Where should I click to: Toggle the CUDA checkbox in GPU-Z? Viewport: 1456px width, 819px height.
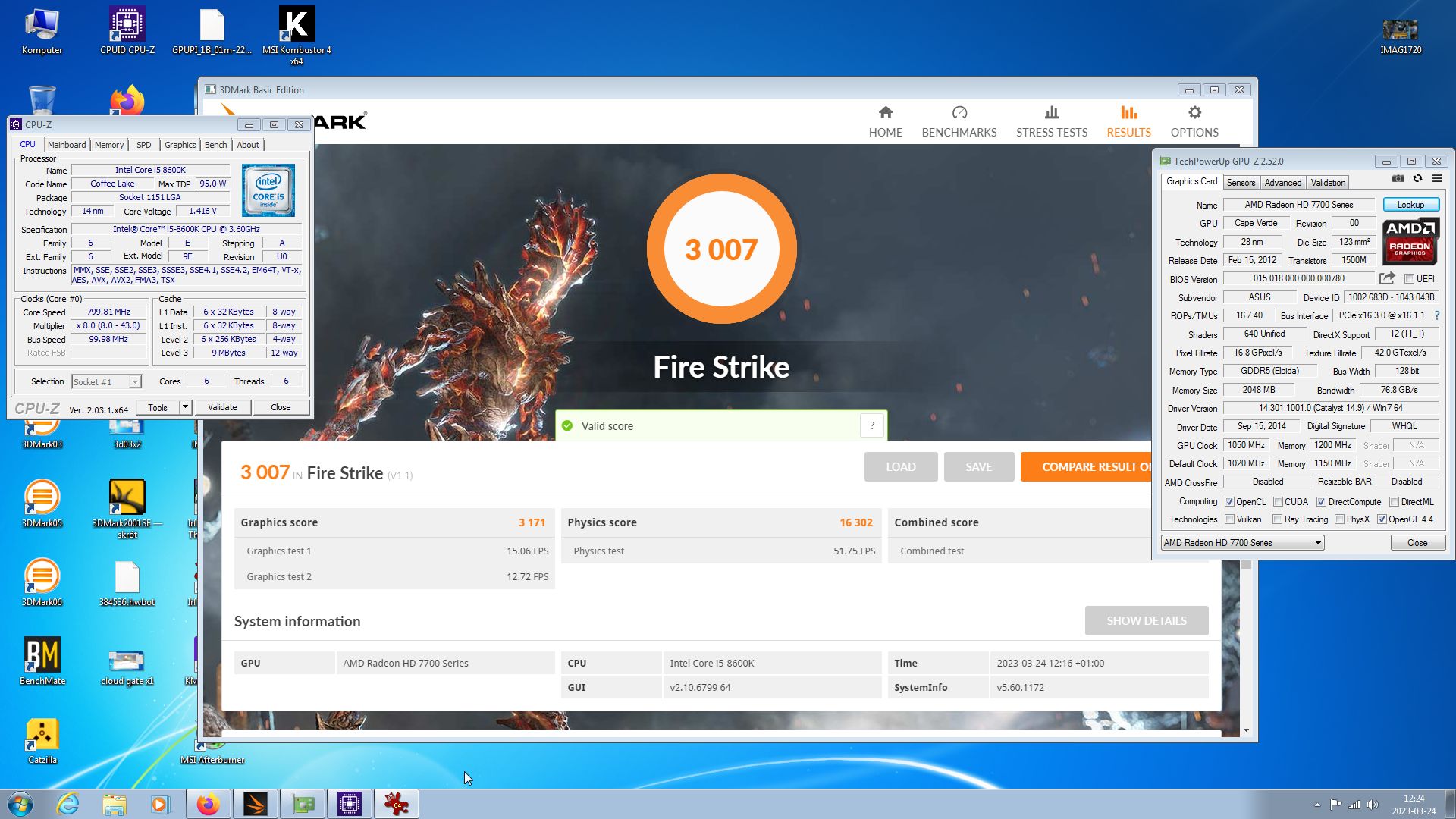pos(1278,502)
